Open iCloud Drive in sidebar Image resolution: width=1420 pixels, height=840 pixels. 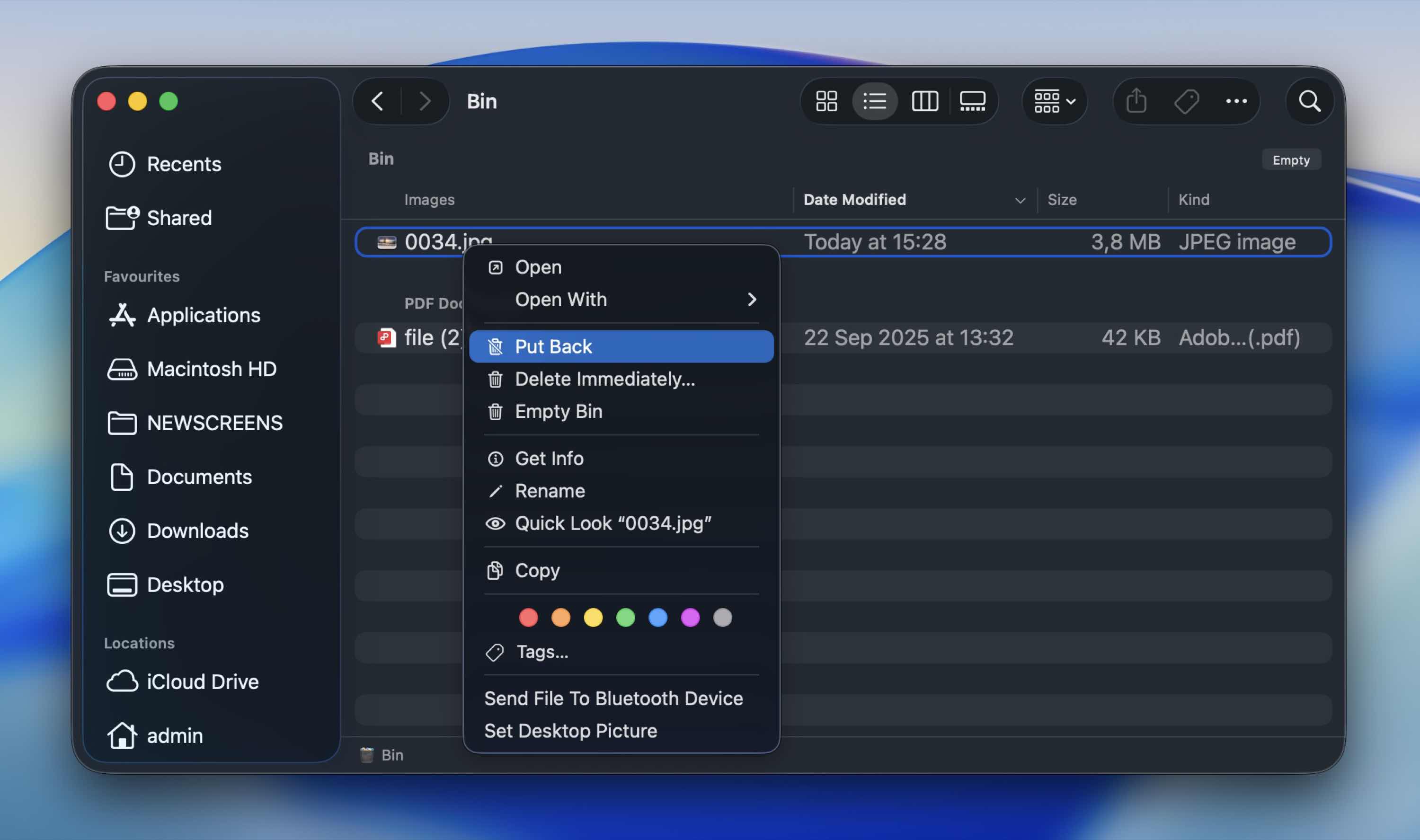[x=202, y=682]
